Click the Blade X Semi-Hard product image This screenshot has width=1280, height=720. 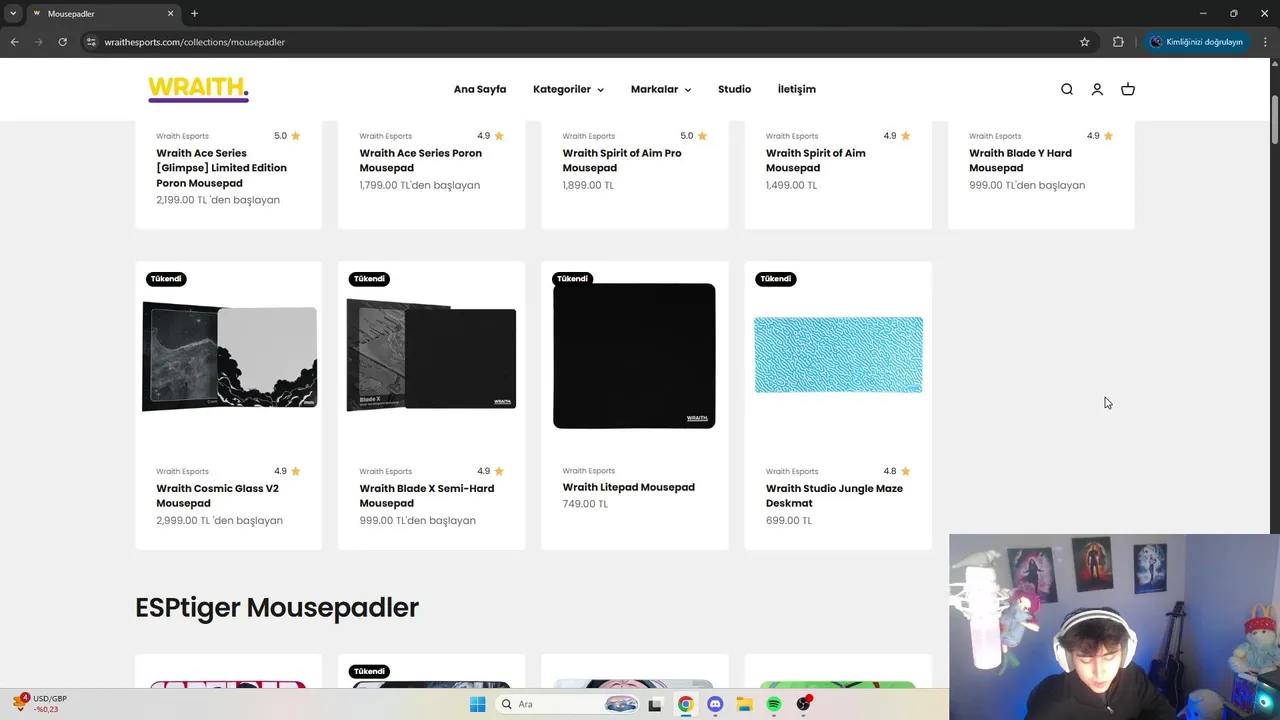tap(431, 354)
